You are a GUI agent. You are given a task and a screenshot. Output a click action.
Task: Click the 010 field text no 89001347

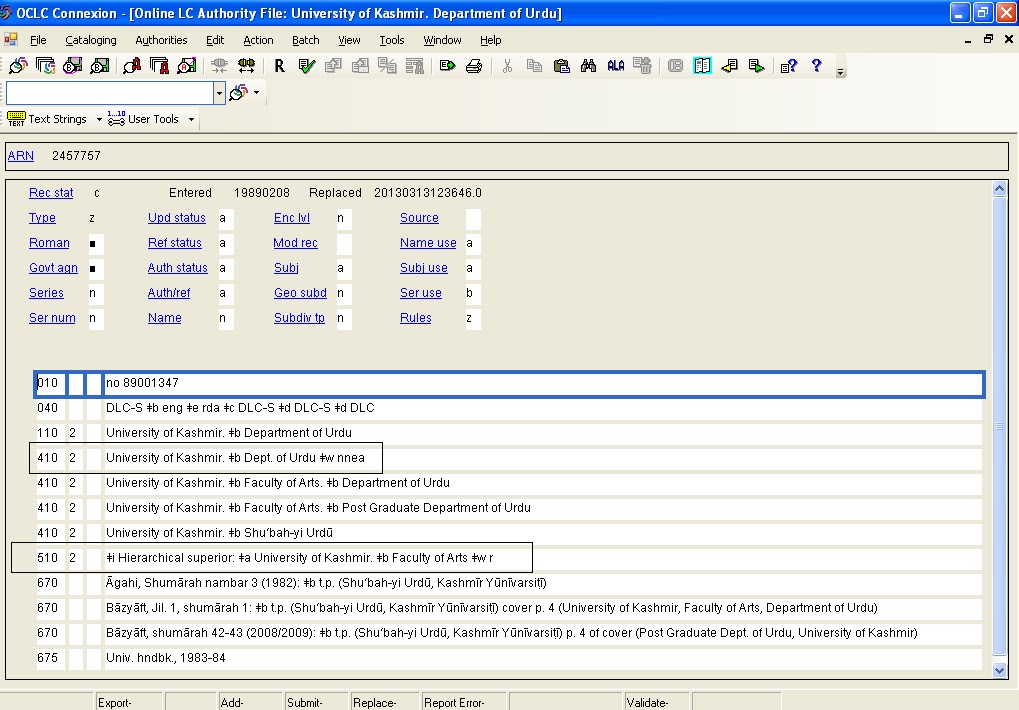[x=142, y=383]
